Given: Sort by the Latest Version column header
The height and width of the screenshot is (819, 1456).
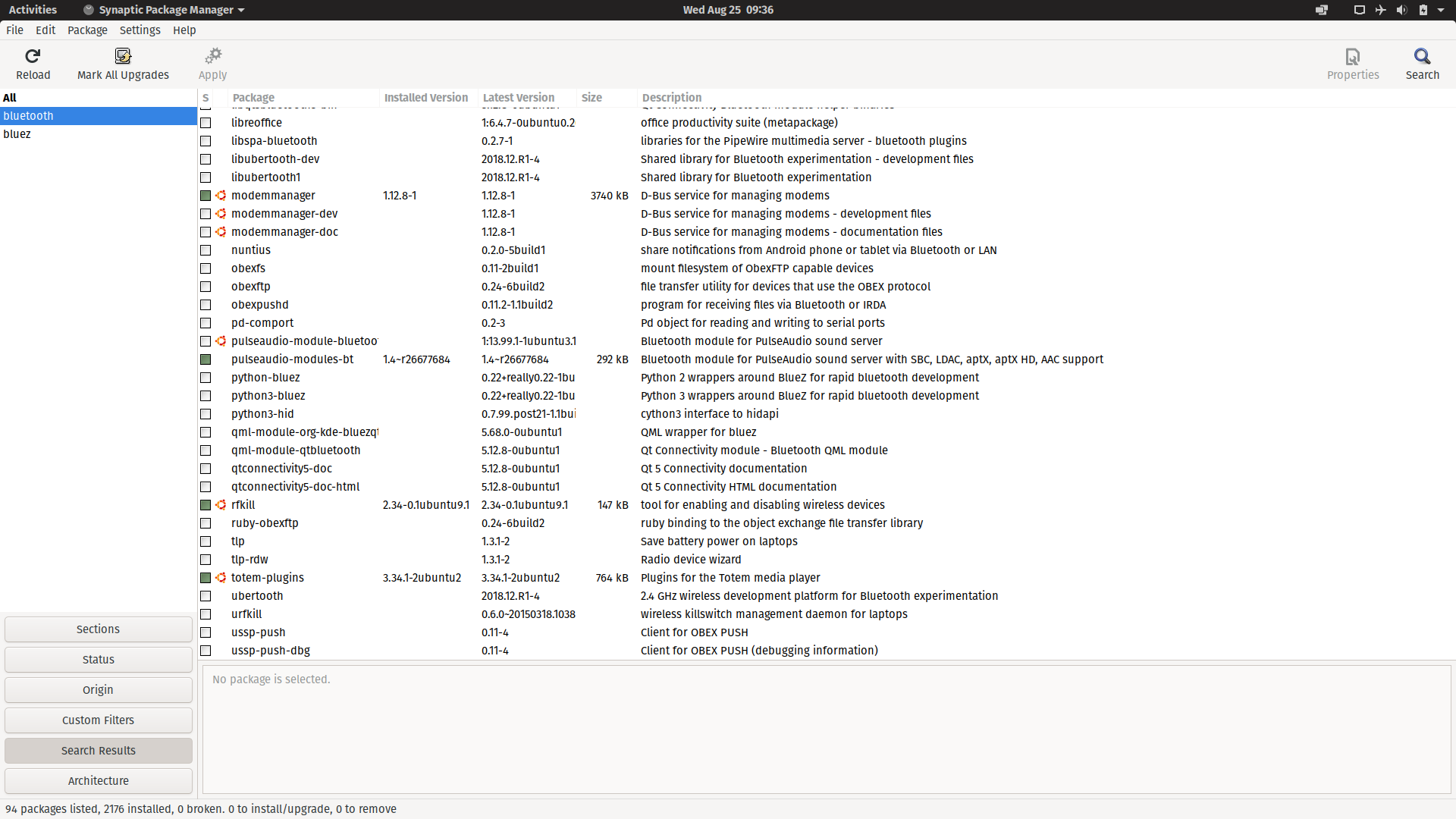Looking at the screenshot, I should point(519,98).
